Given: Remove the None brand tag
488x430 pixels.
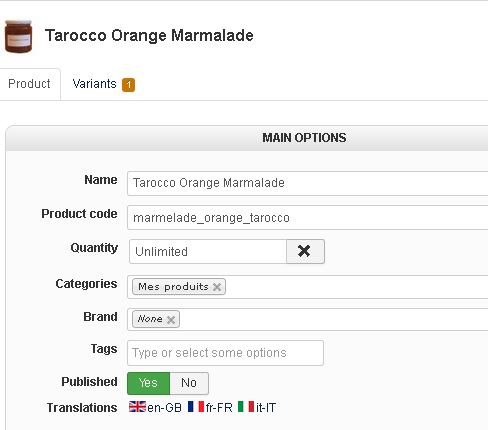Looking at the screenshot, I should (171, 320).
